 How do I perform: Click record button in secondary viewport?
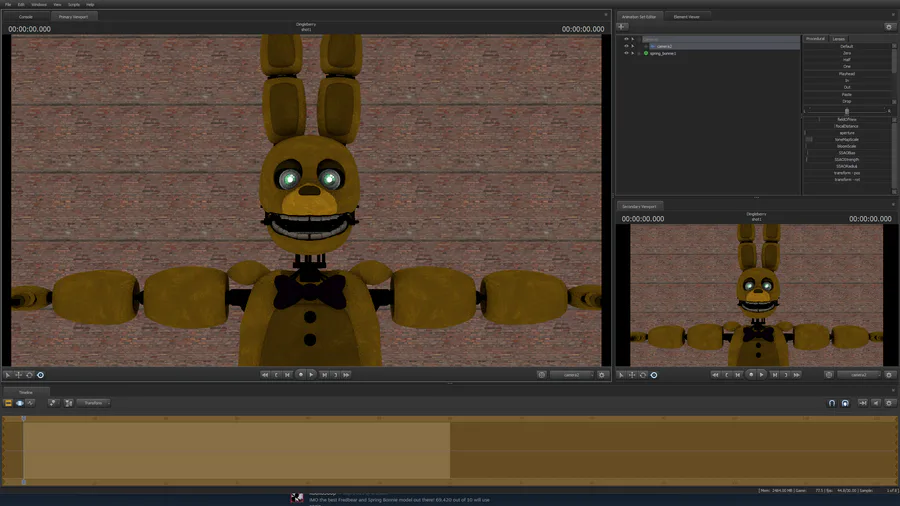tap(751, 375)
